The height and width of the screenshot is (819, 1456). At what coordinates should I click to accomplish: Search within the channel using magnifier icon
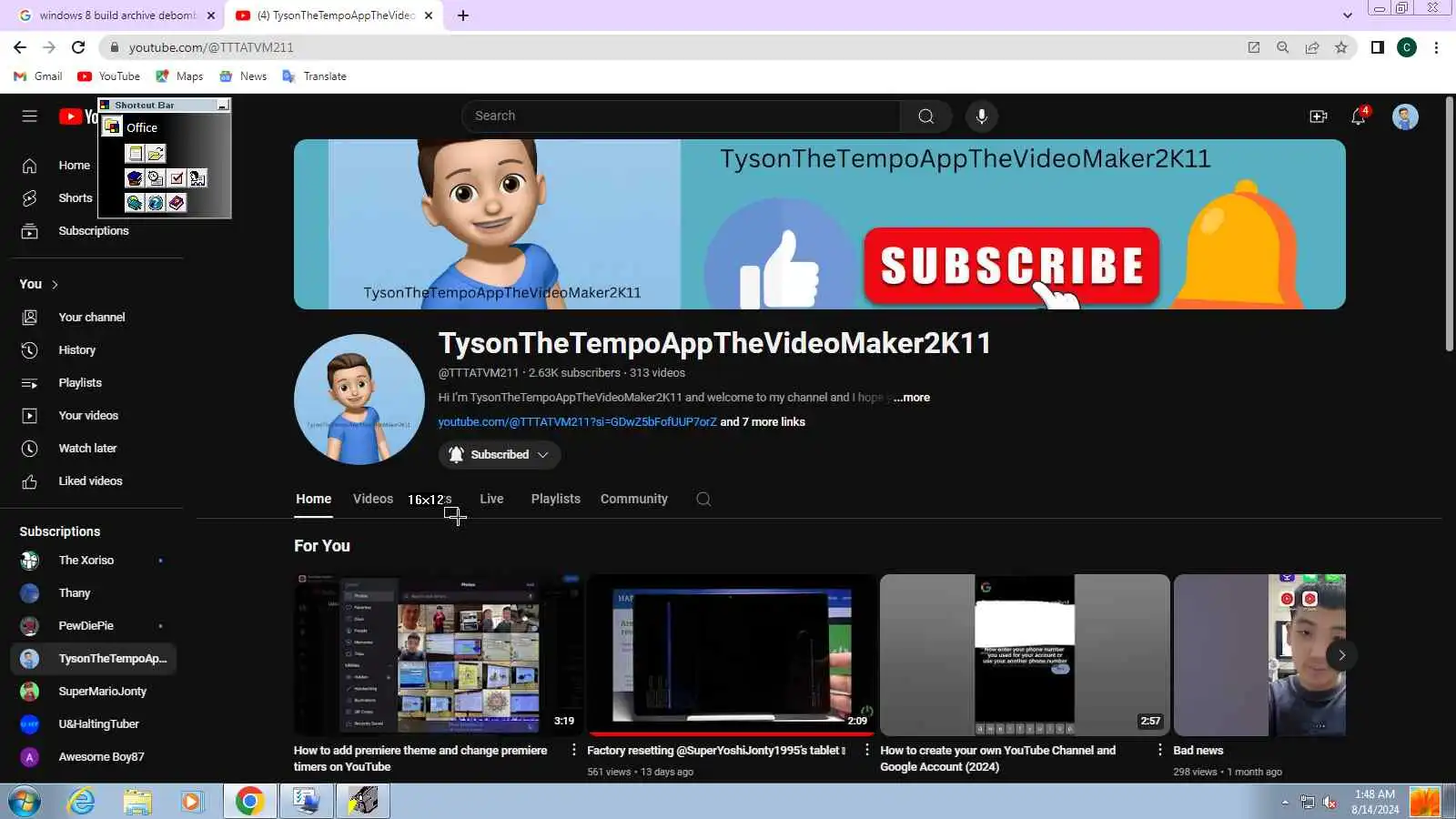coord(703,499)
